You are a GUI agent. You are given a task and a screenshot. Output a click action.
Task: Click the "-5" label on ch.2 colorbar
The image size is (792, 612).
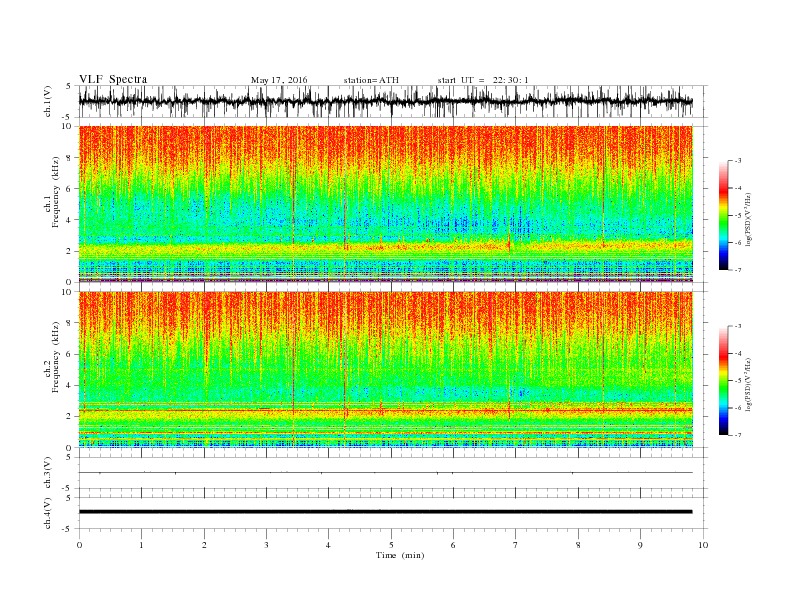coord(737,381)
